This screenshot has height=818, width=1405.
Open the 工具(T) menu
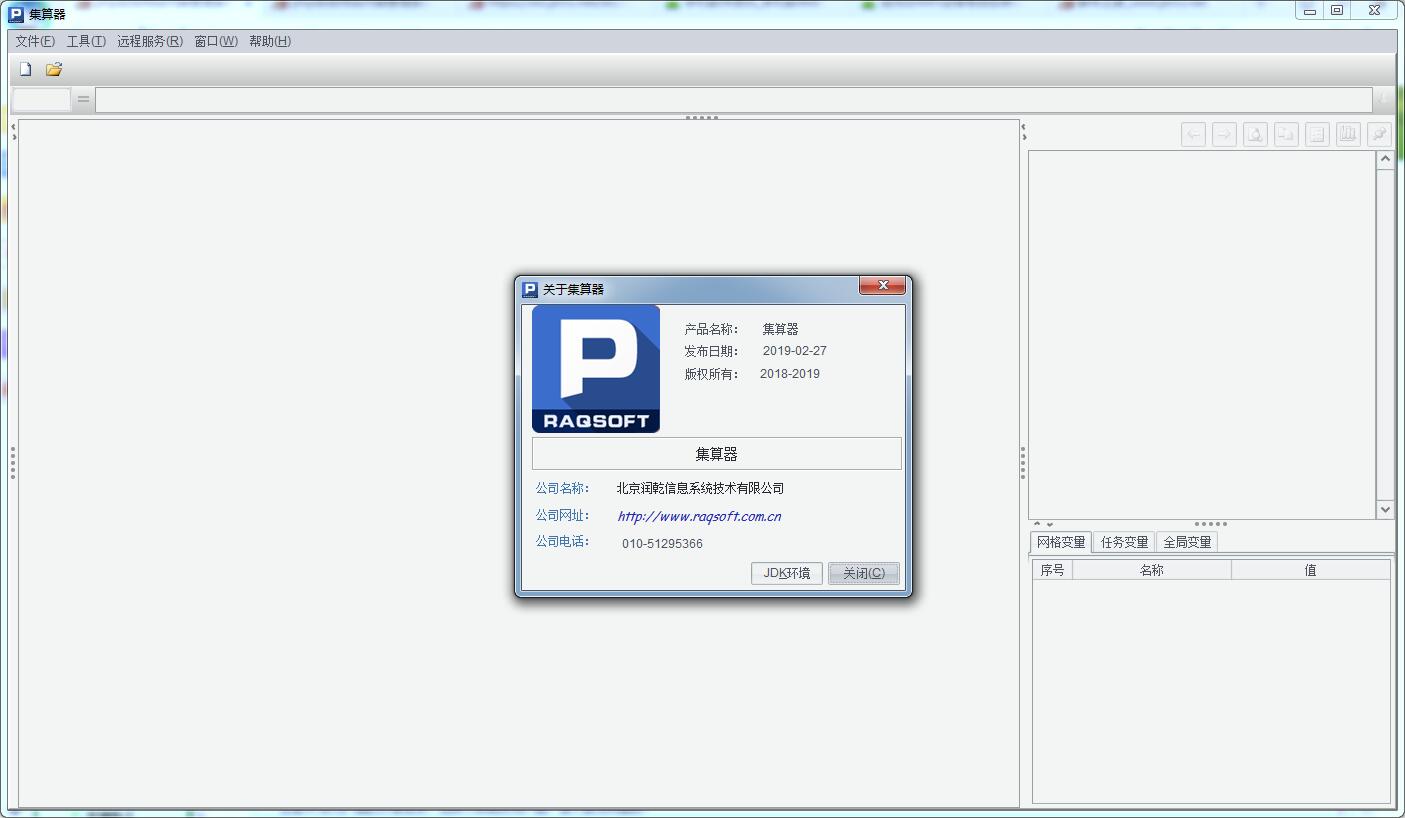click(x=86, y=41)
